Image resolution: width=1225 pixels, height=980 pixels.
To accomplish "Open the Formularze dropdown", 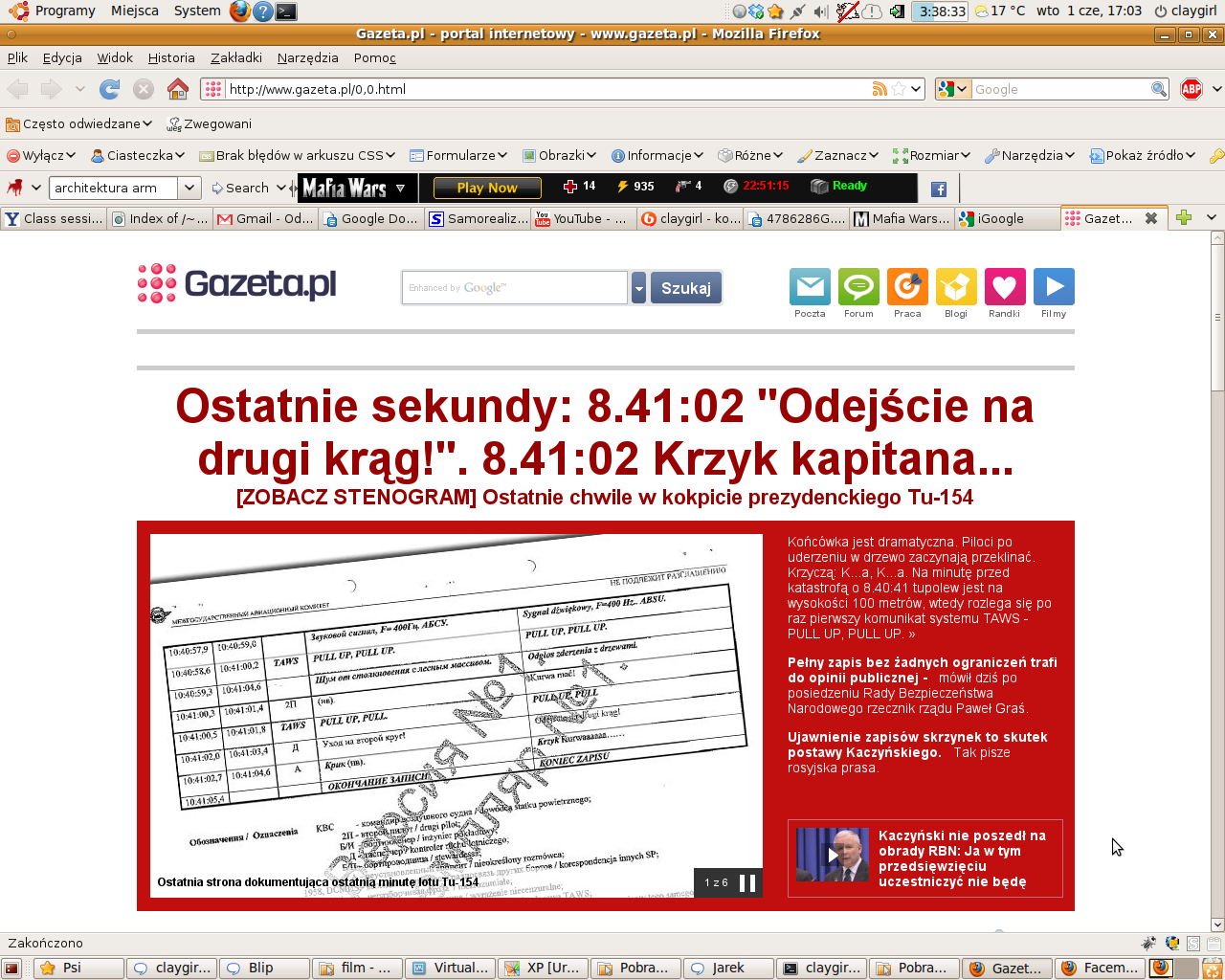I will pos(458,155).
